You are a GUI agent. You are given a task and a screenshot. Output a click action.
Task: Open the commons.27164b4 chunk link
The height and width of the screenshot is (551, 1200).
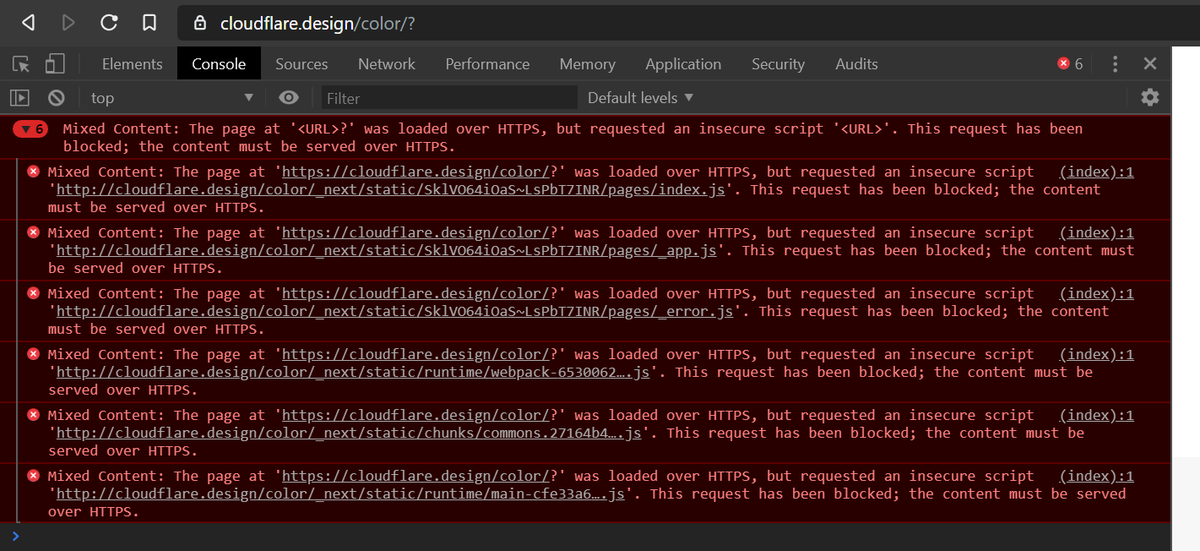348,433
